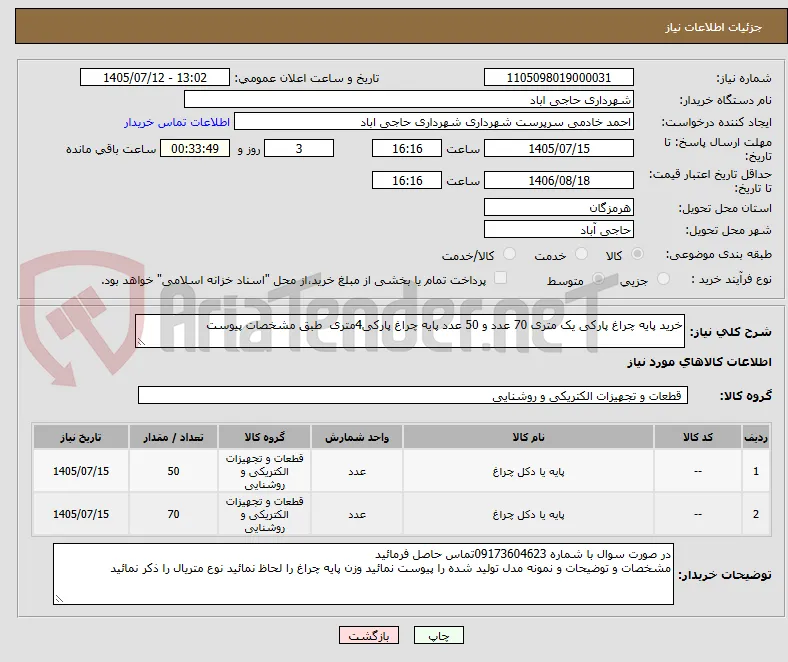Image resolution: width=788 pixels, height=662 pixels.
Task: Click row 2 goods group cell
Action: pyautogui.click(x=264, y=514)
